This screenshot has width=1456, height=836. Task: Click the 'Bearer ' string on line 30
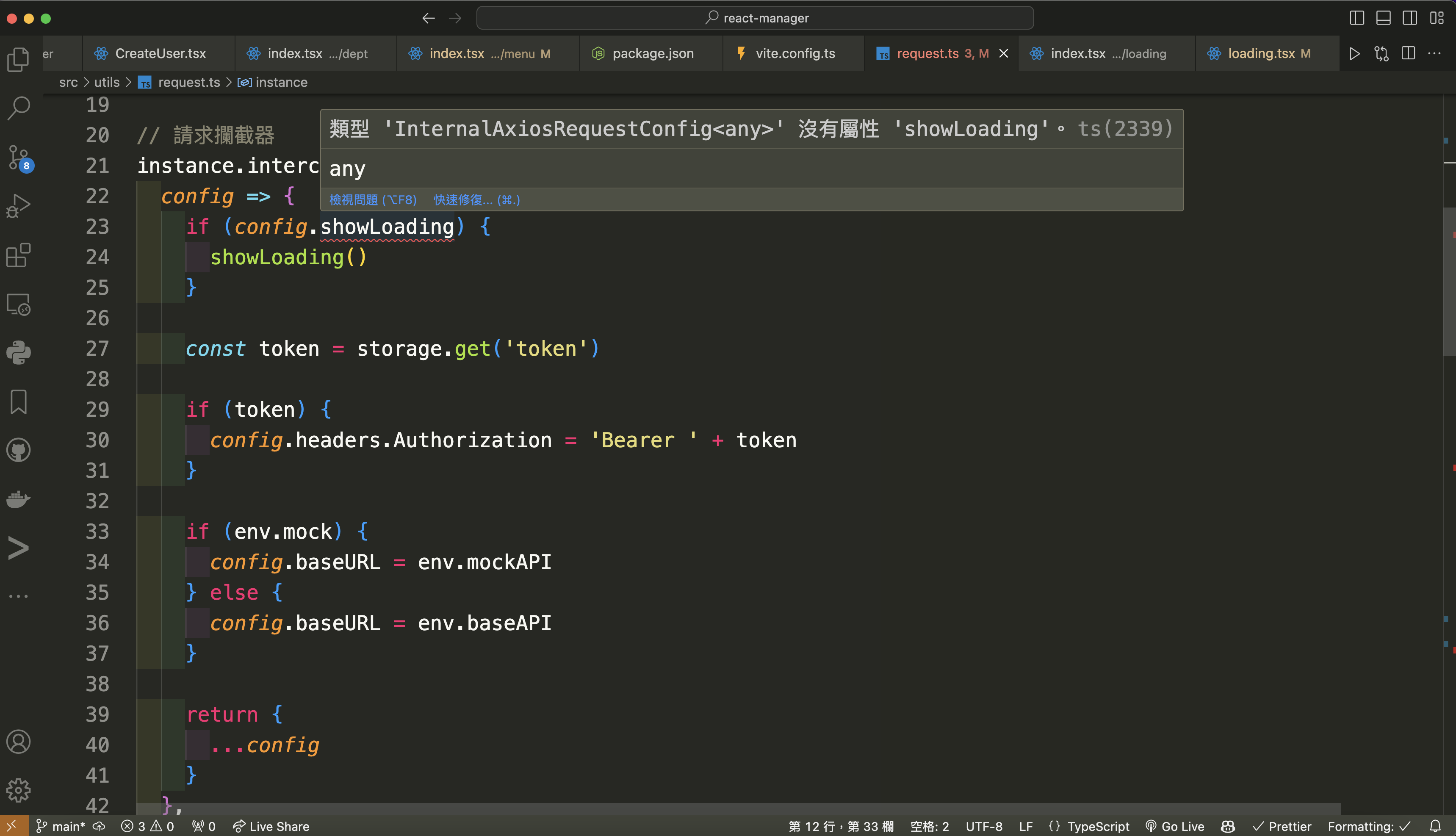[x=644, y=440]
